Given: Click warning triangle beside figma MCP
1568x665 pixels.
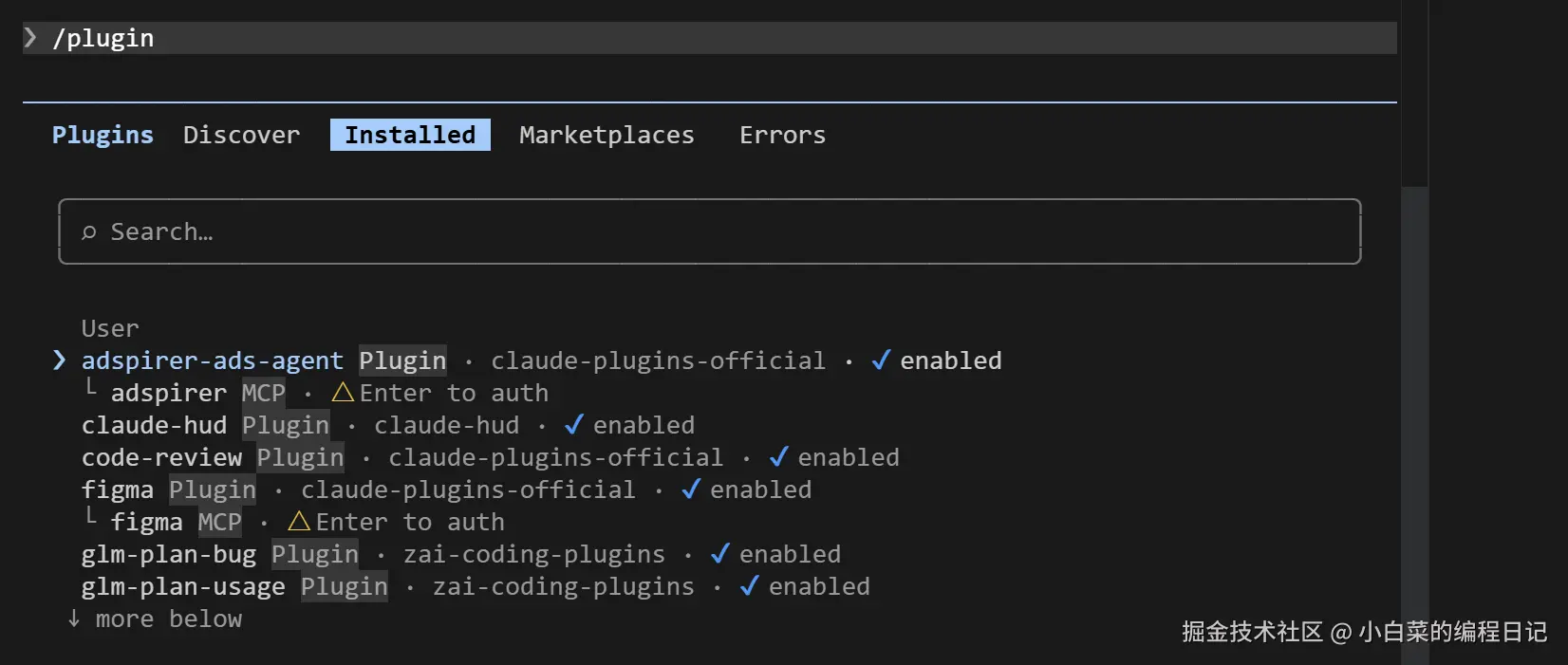Looking at the screenshot, I should (299, 522).
